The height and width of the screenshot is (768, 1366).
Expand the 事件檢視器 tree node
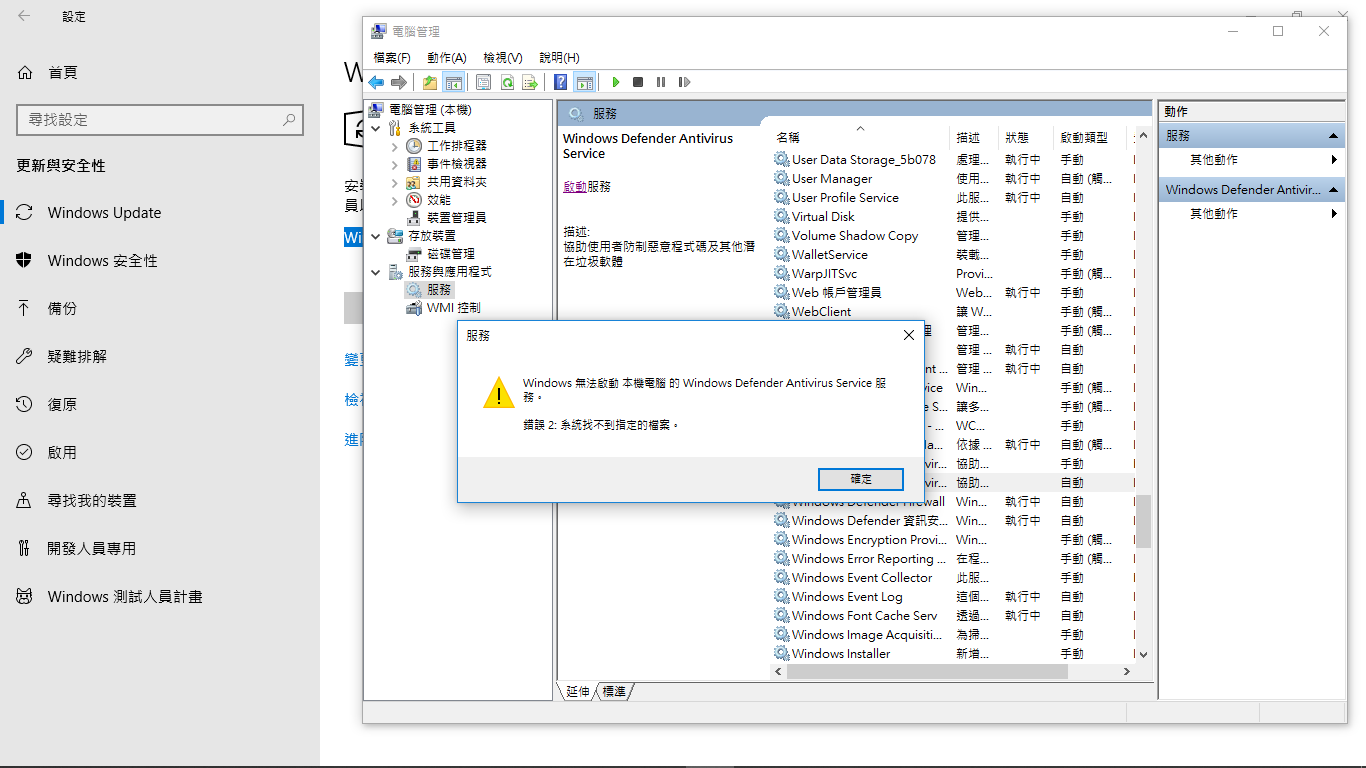[x=395, y=164]
